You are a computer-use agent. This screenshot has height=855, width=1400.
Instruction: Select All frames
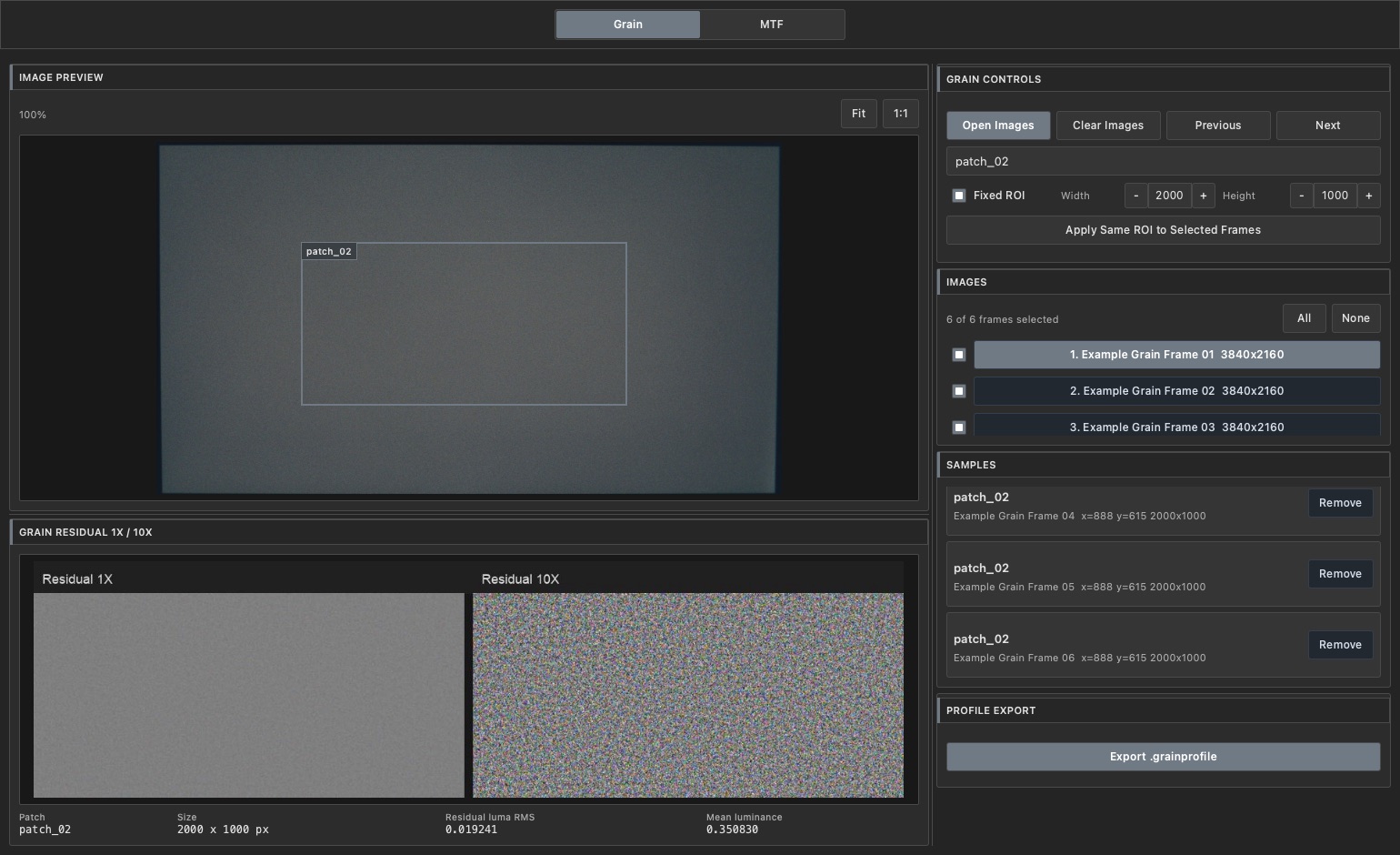click(x=1305, y=318)
